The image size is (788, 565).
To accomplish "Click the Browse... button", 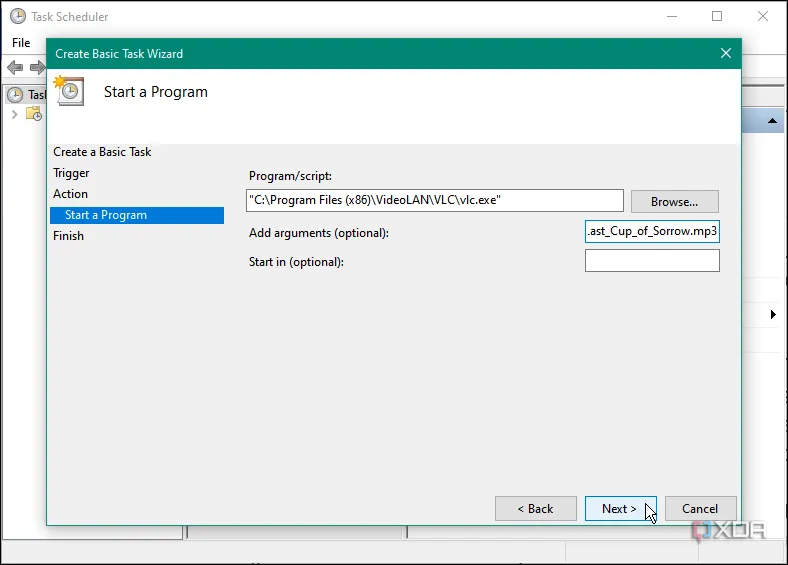I will (674, 201).
